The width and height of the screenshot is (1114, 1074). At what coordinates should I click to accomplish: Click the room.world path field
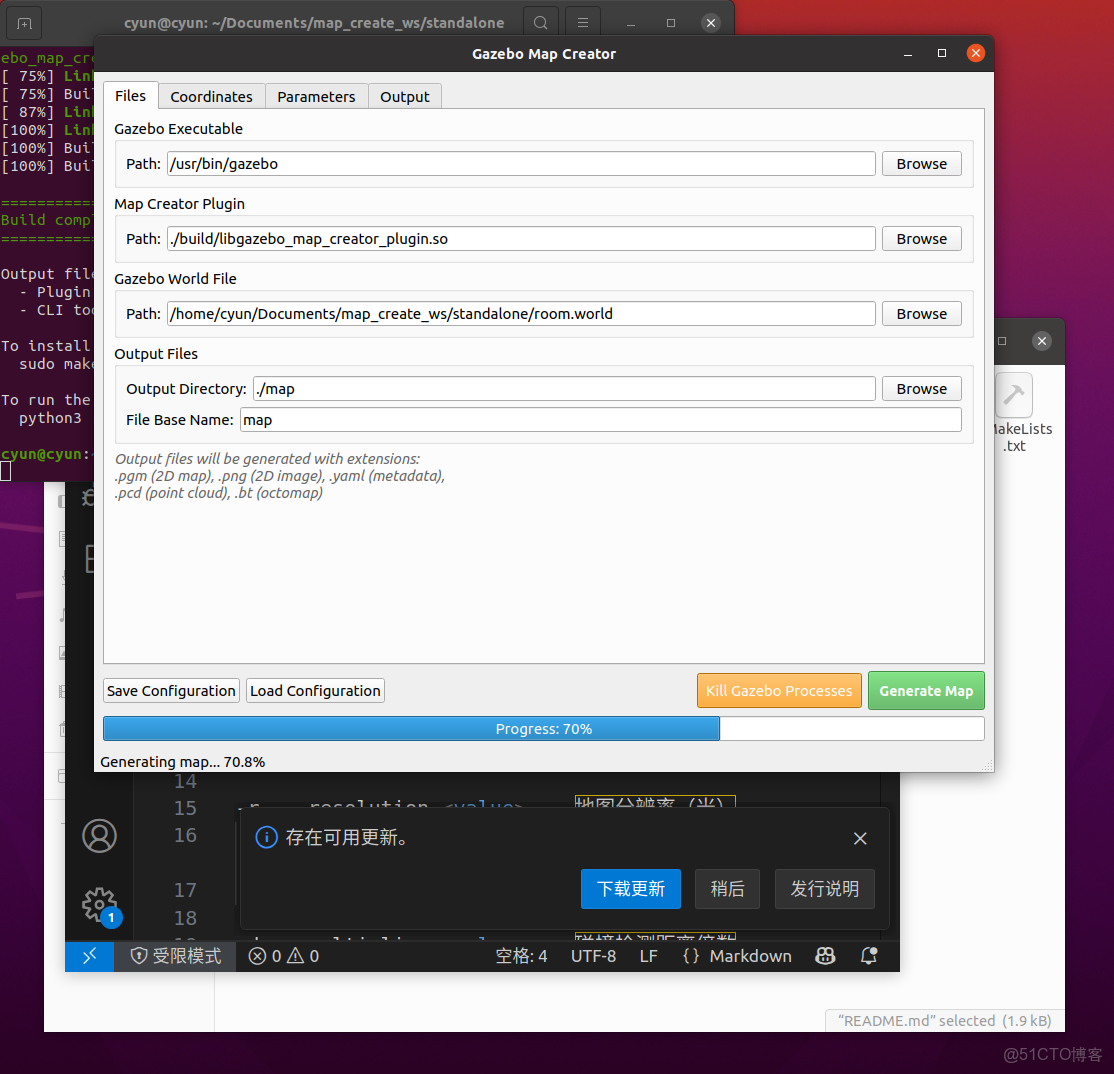point(521,313)
